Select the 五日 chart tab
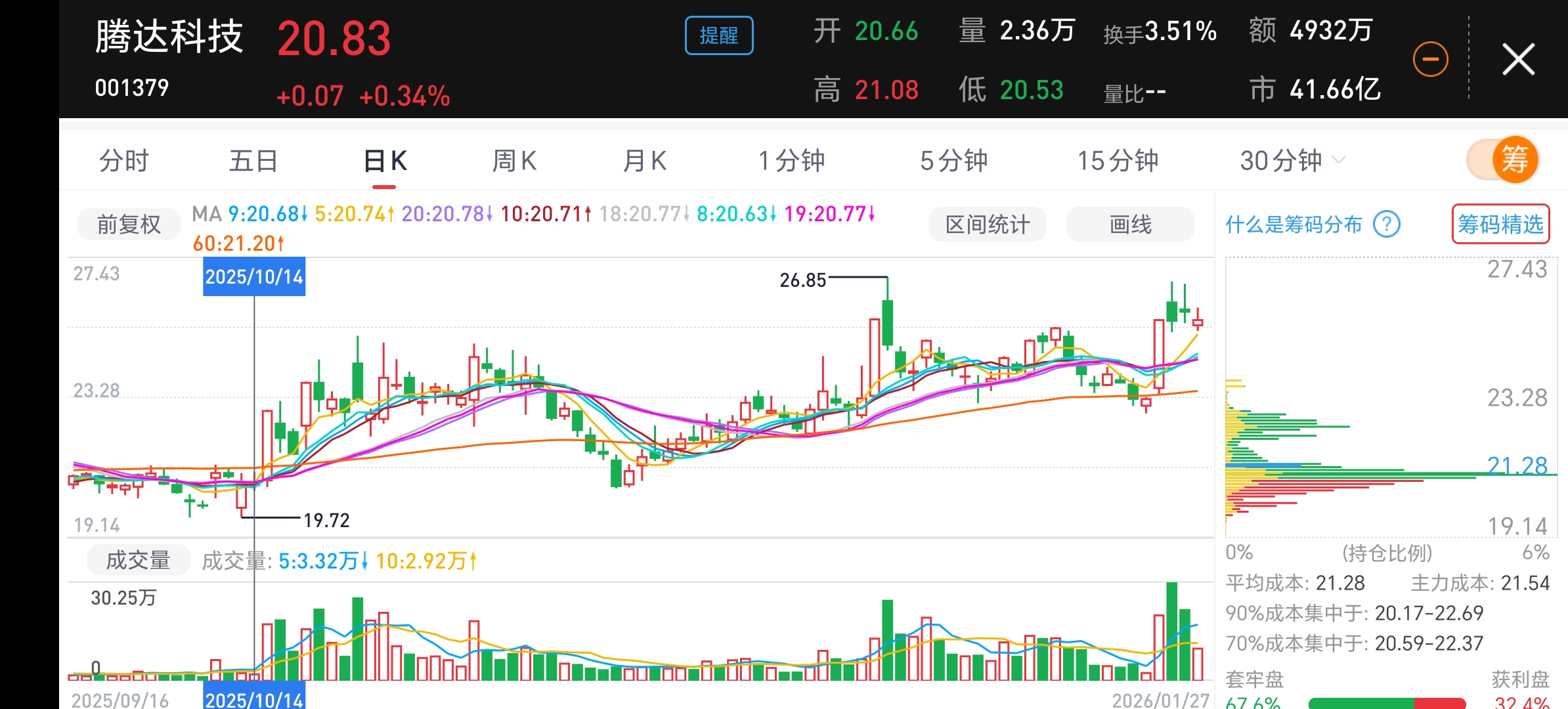 253,161
